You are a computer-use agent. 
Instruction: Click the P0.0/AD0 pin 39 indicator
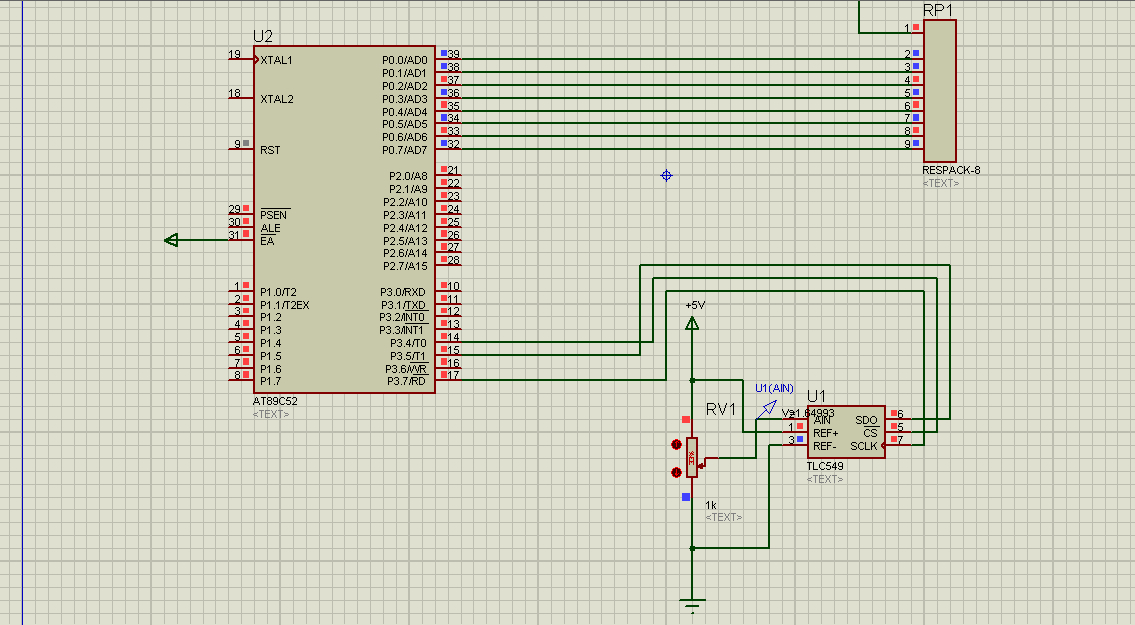point(444,53)
